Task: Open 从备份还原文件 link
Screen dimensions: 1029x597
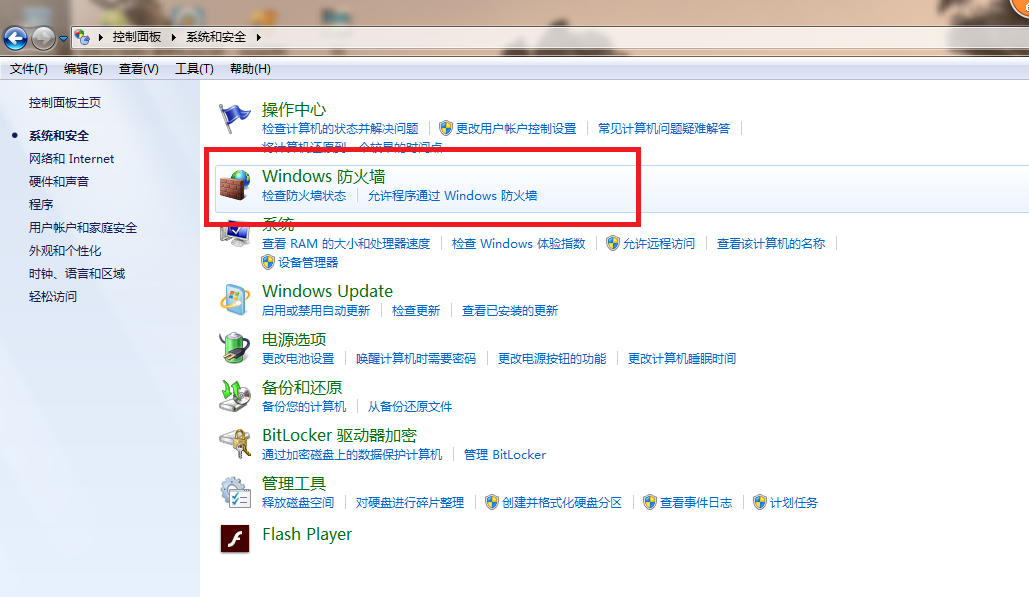Action: pyautogui.click(x=410, y=407)
